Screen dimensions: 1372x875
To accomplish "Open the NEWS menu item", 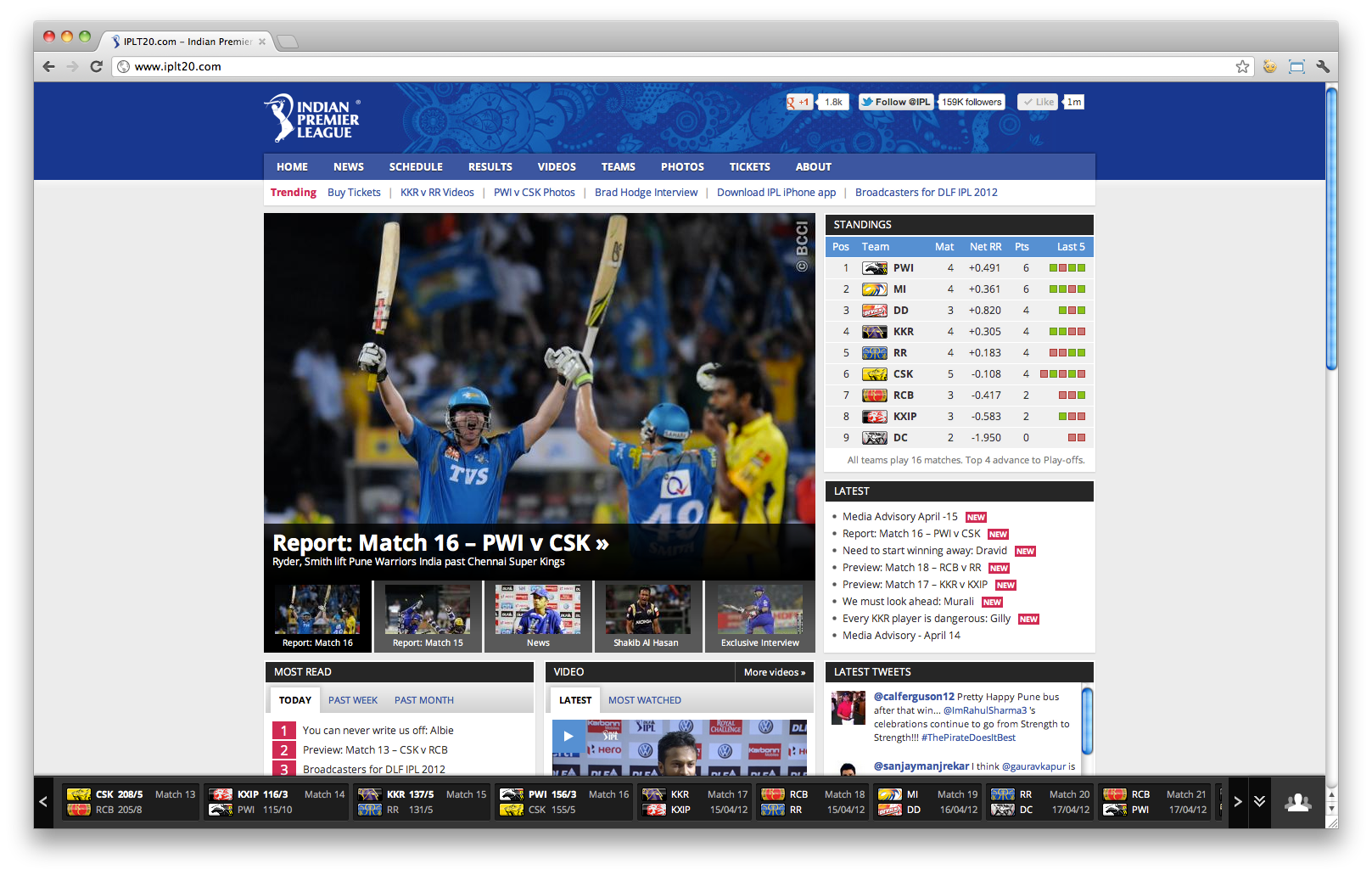I will pyautogui.click(x=349, y=167).
